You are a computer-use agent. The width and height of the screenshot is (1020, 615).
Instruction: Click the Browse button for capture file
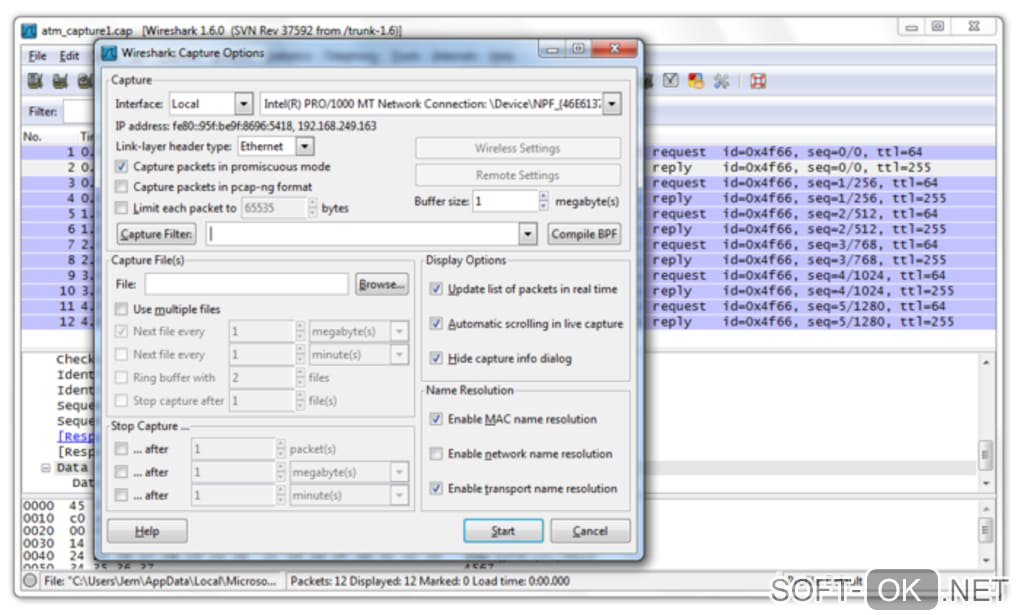[x=382, y=284]
